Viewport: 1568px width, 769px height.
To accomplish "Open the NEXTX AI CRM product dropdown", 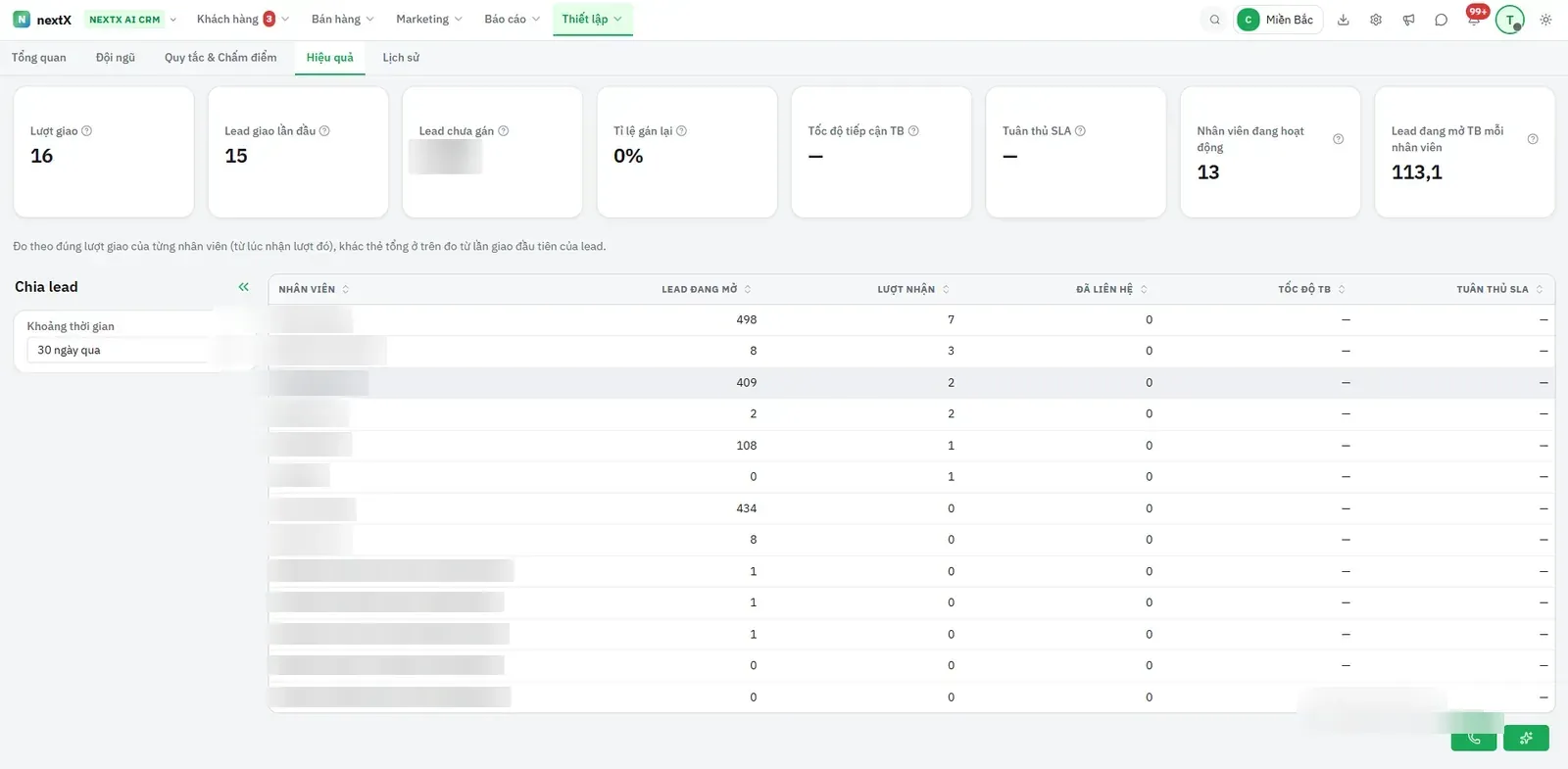I will [x=132, y=20].
